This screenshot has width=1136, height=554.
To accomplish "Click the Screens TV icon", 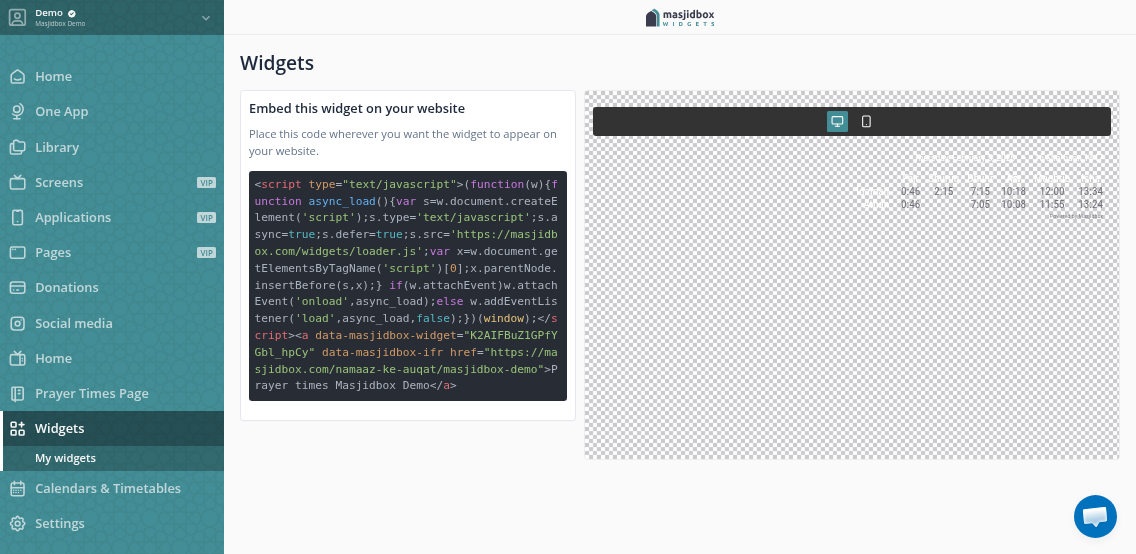I will pyautogui.click(x=17, y=182).
